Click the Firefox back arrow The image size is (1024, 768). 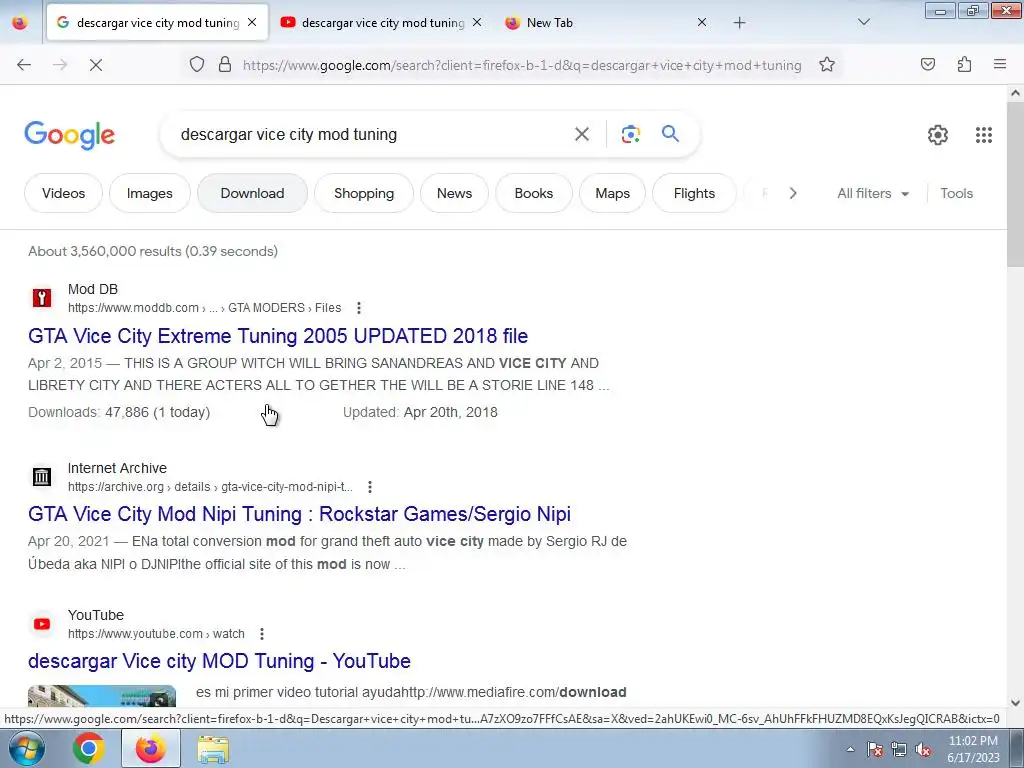tap(24, 65)
